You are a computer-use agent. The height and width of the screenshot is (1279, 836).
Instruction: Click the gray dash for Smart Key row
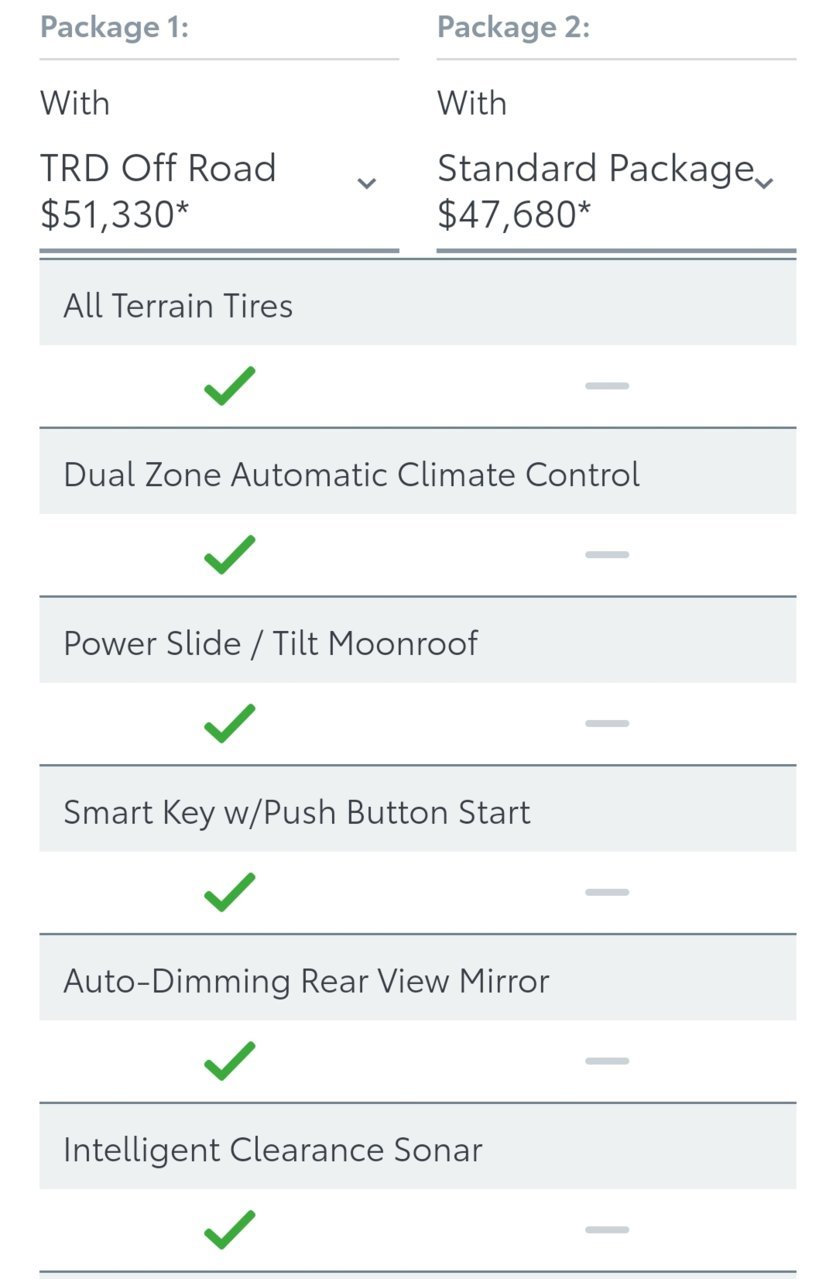click(607, 893)
